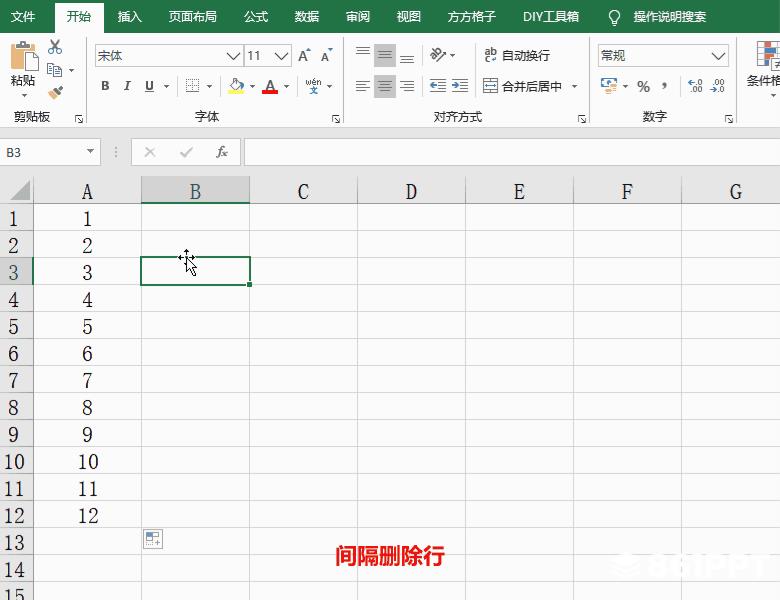Click the 操作说明搜索 search box
Screen dimensions: 780x600
pos(669,16)
